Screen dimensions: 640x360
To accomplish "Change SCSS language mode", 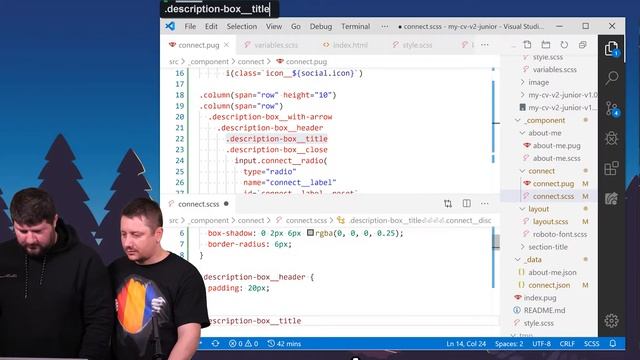I will coord(591,344).
